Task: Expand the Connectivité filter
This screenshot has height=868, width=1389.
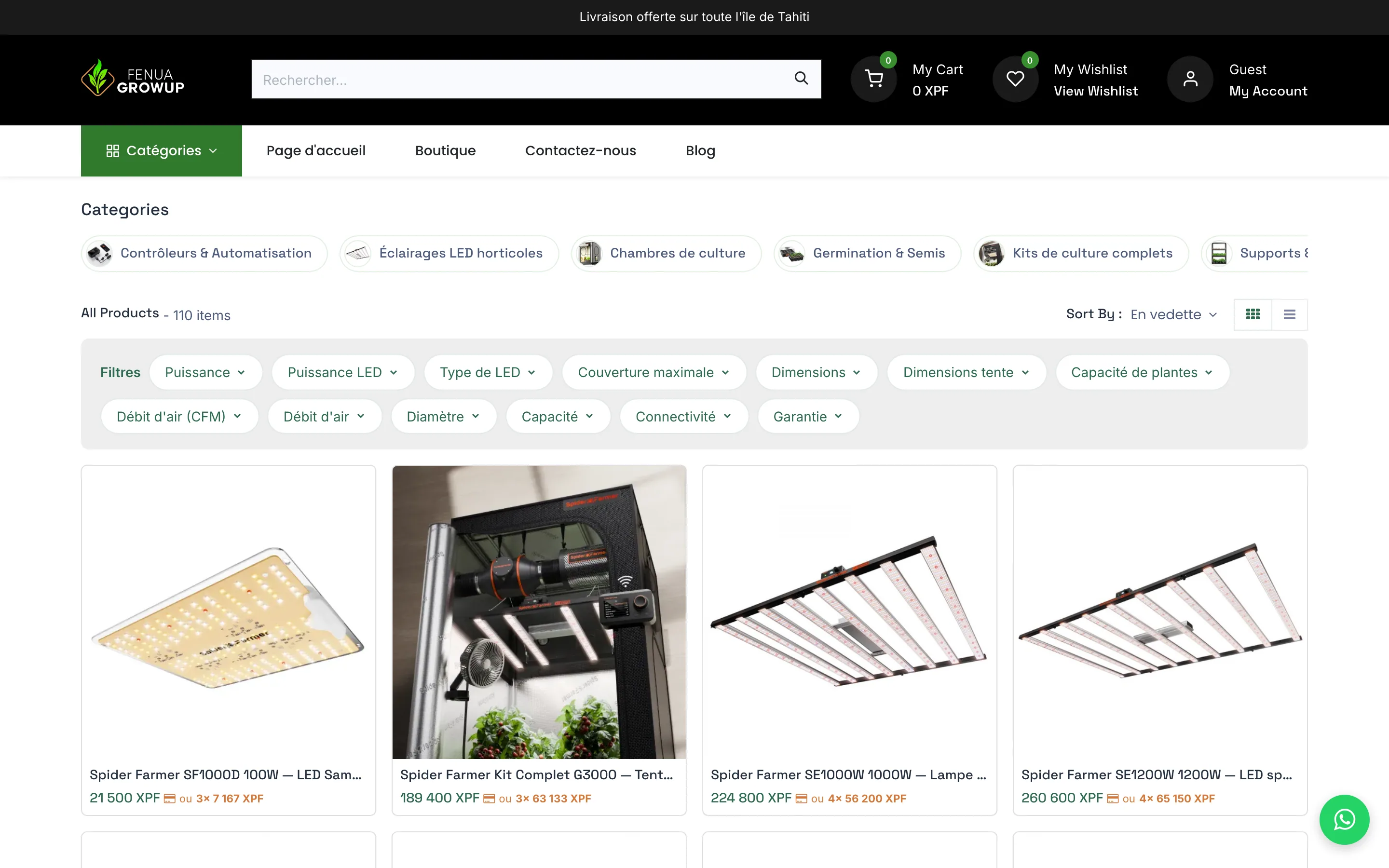Action: (x=684, y=416)
